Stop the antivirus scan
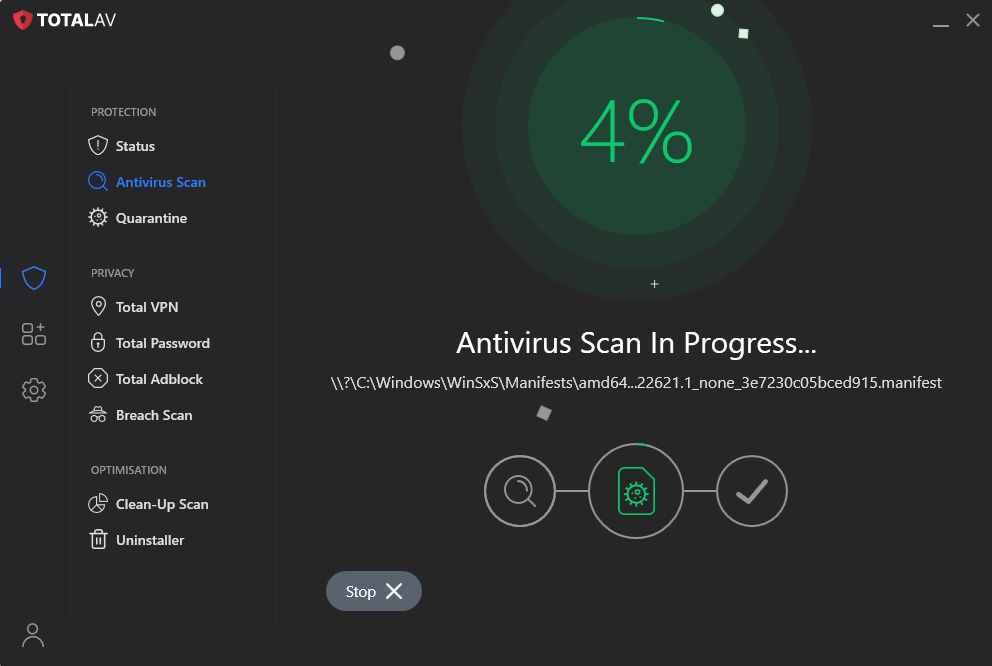The width and height of the screenshot is (992, 666). [x=373, y=591]
